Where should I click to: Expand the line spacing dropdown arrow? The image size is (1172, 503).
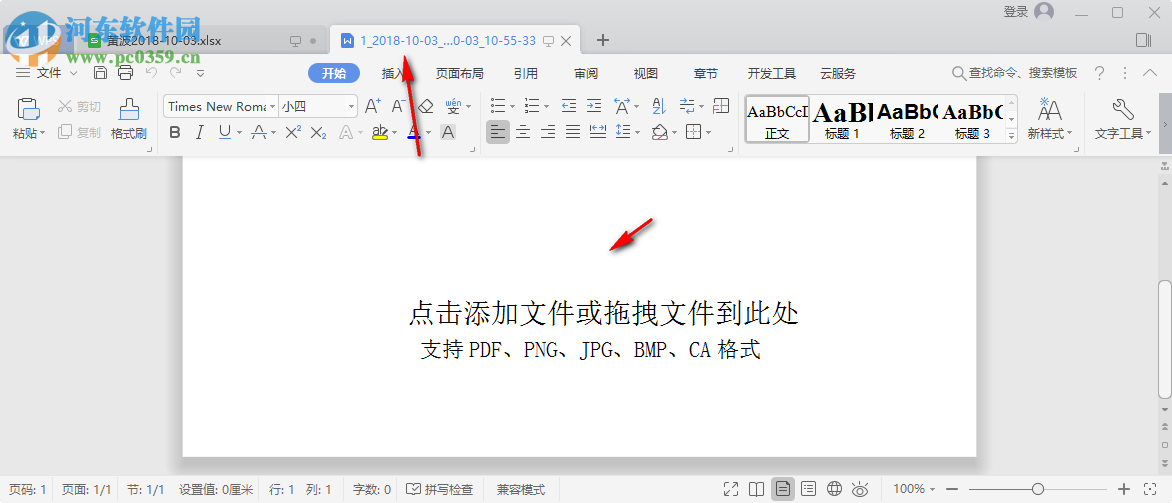638,132
